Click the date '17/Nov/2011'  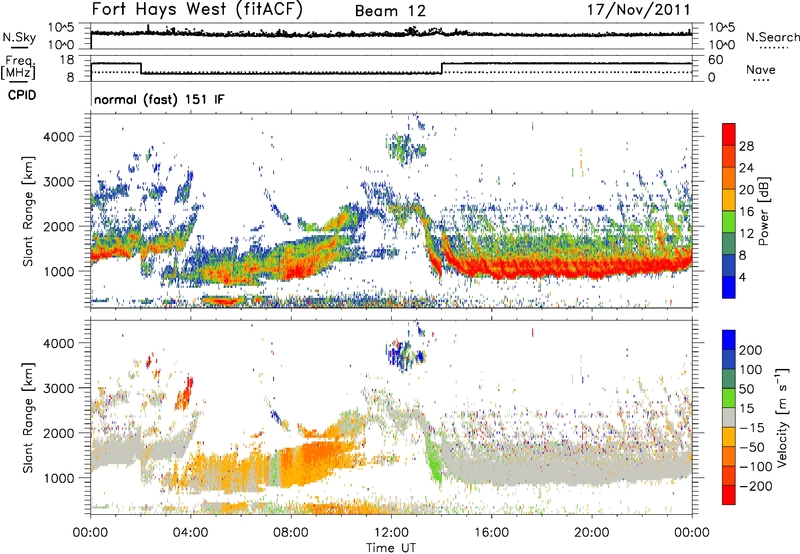click(x=639, y=10)
